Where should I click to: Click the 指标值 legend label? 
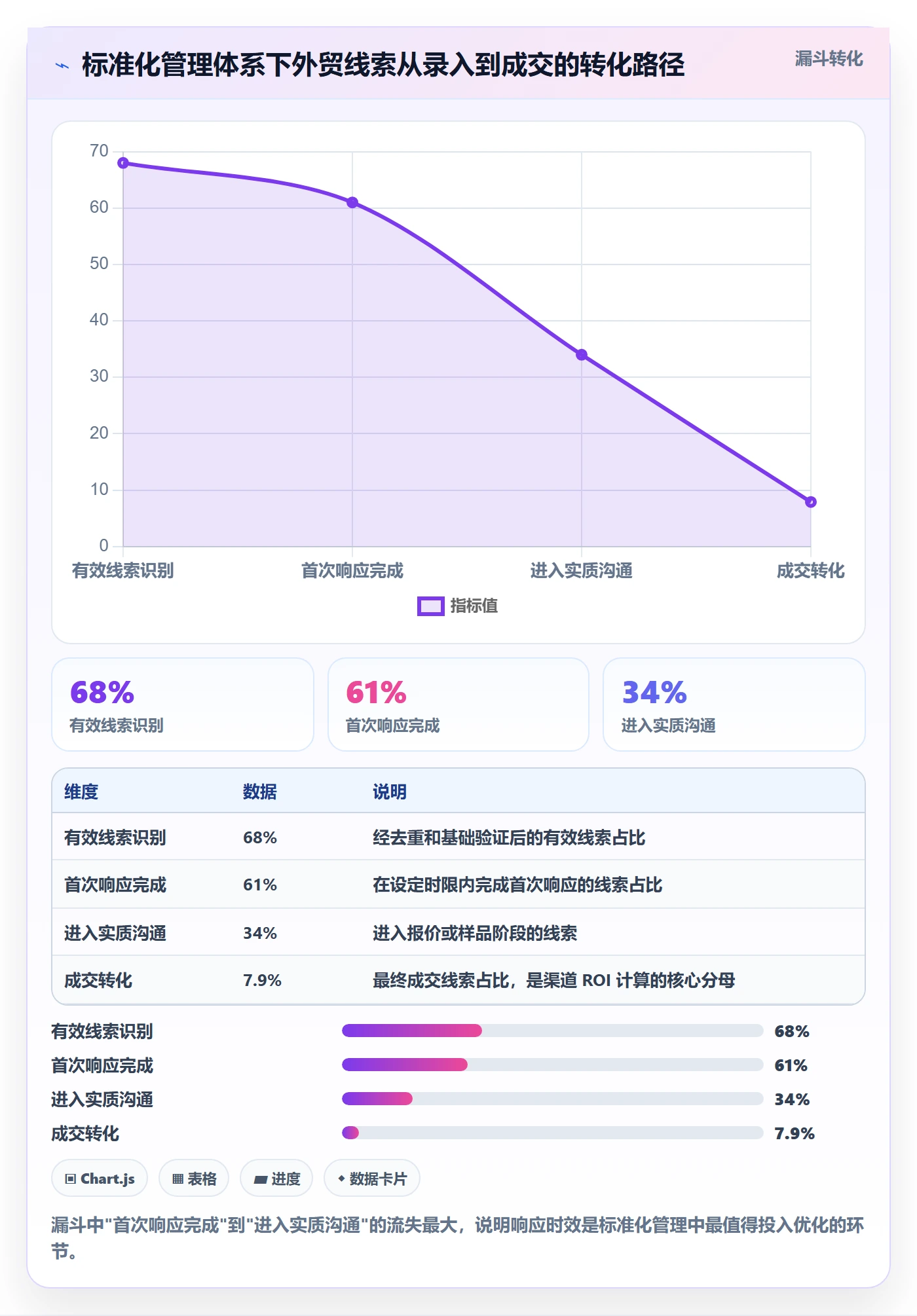(474, 606)
